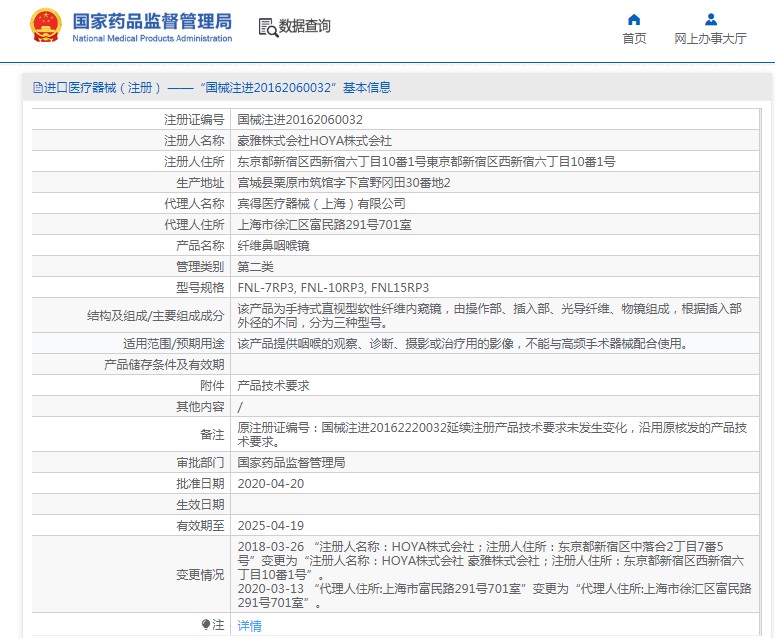Click attachment value 产品技术要求
775x638 pixels.
tap(273, 385)
